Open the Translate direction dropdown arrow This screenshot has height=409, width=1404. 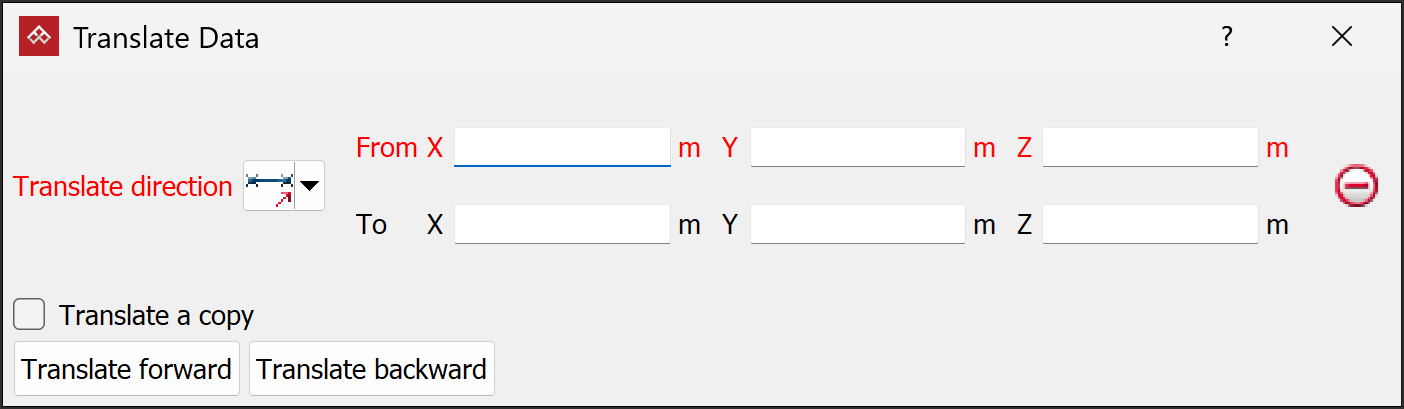[x=311, y=186]
